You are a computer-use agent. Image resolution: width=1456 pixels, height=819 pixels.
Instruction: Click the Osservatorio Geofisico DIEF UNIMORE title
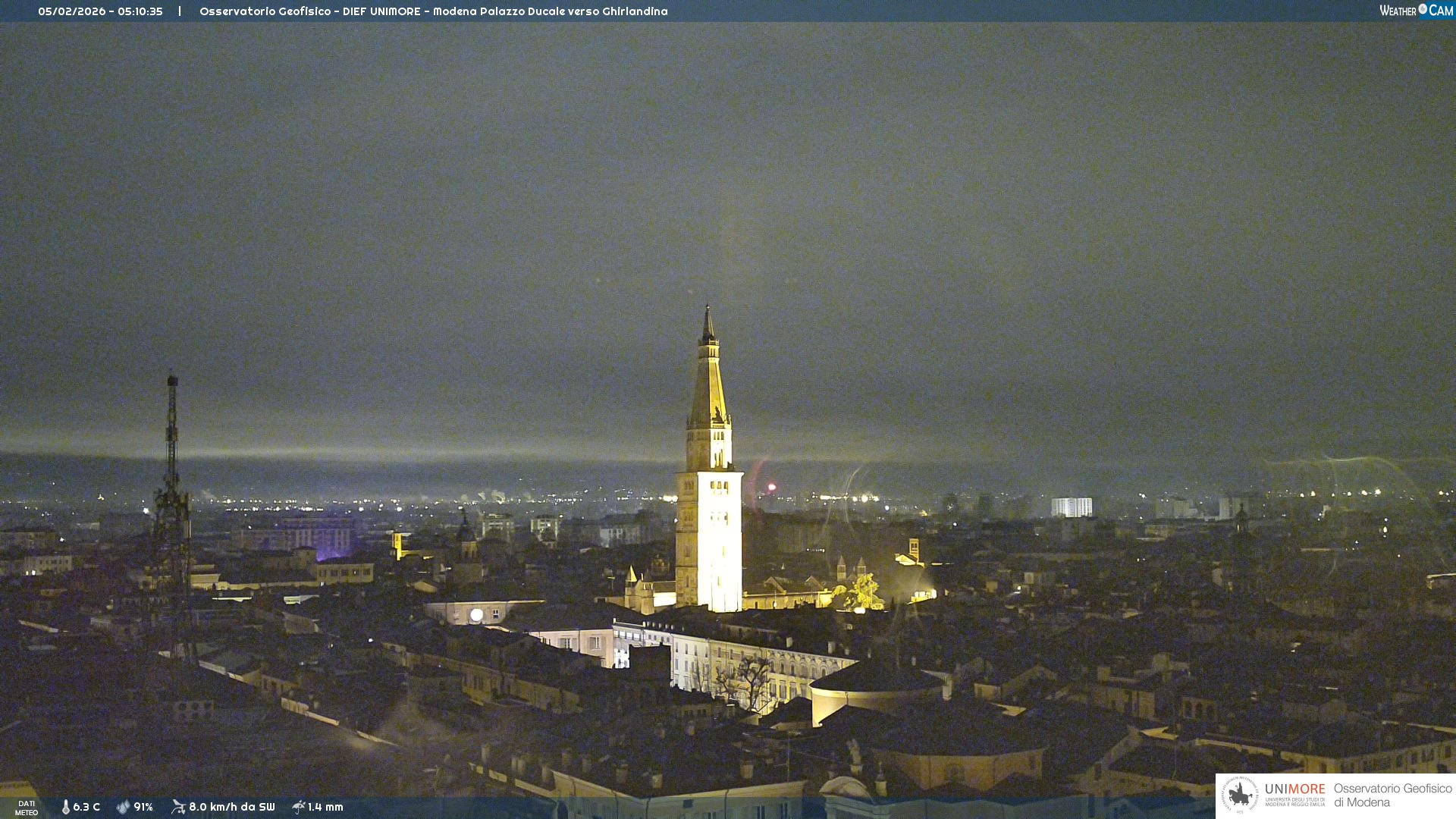[433, 11]
